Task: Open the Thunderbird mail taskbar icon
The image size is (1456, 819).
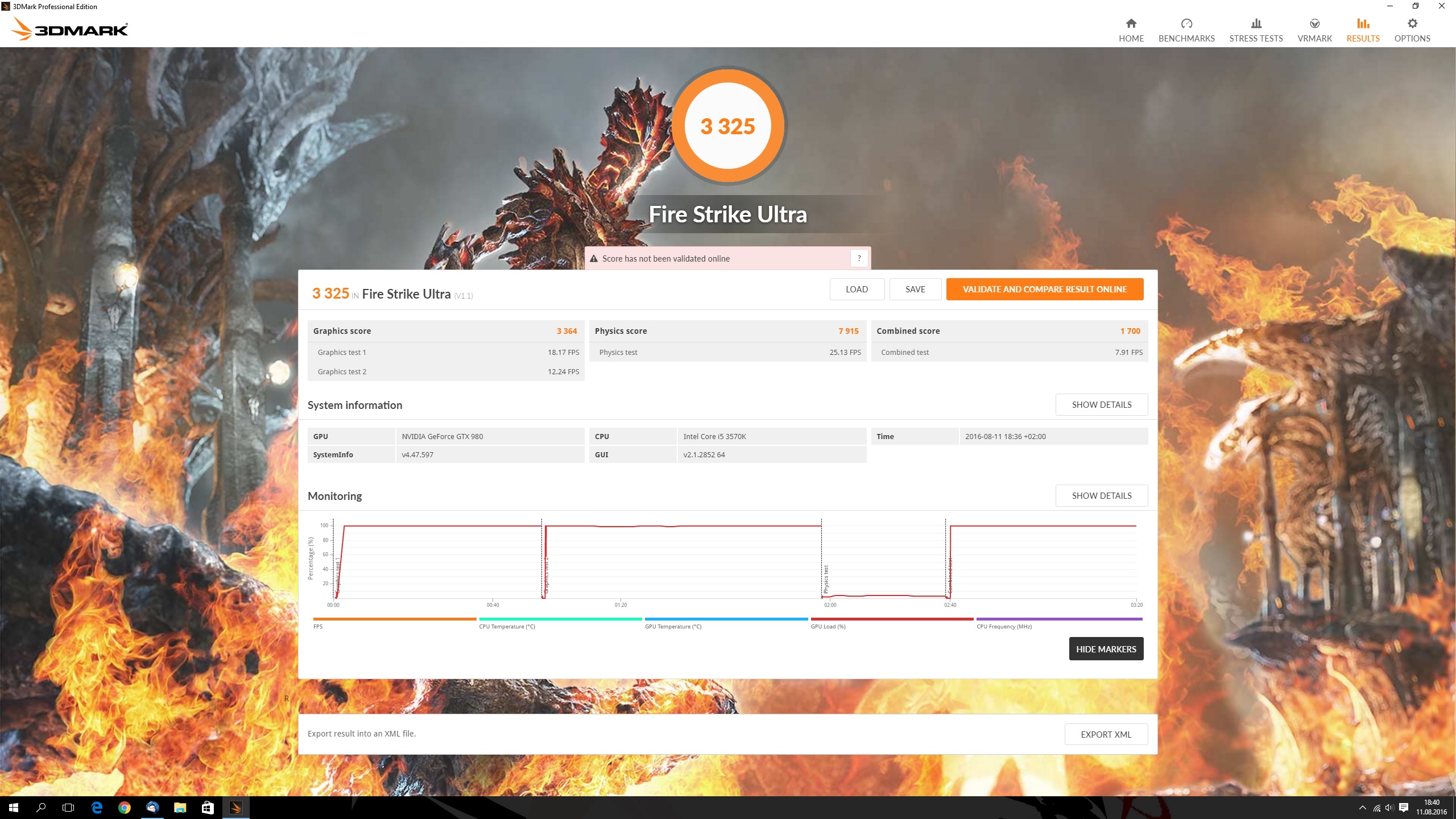Action: [x=152, y=808]
